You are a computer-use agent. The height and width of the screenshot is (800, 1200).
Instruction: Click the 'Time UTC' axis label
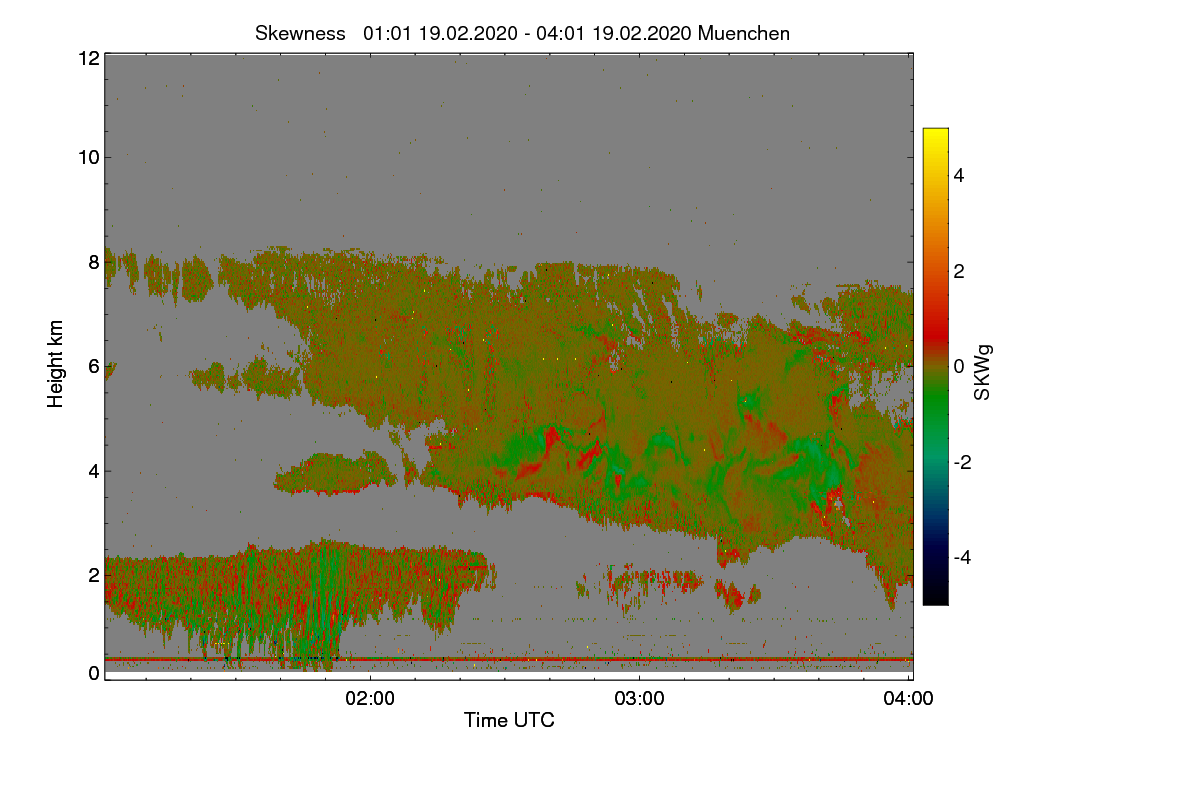coord(509,719)
